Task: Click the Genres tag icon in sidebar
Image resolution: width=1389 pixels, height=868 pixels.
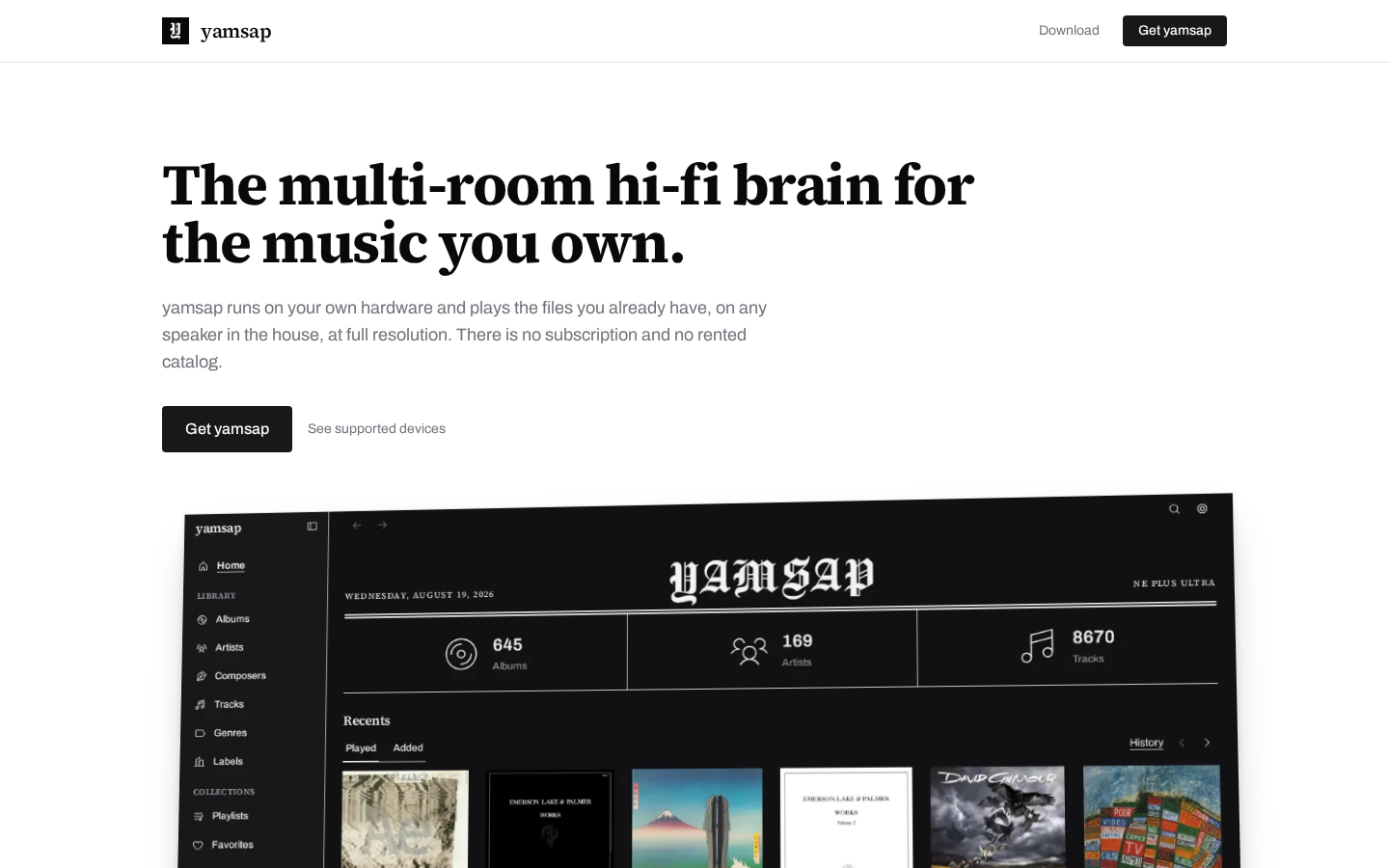Action: coord(200,734)
